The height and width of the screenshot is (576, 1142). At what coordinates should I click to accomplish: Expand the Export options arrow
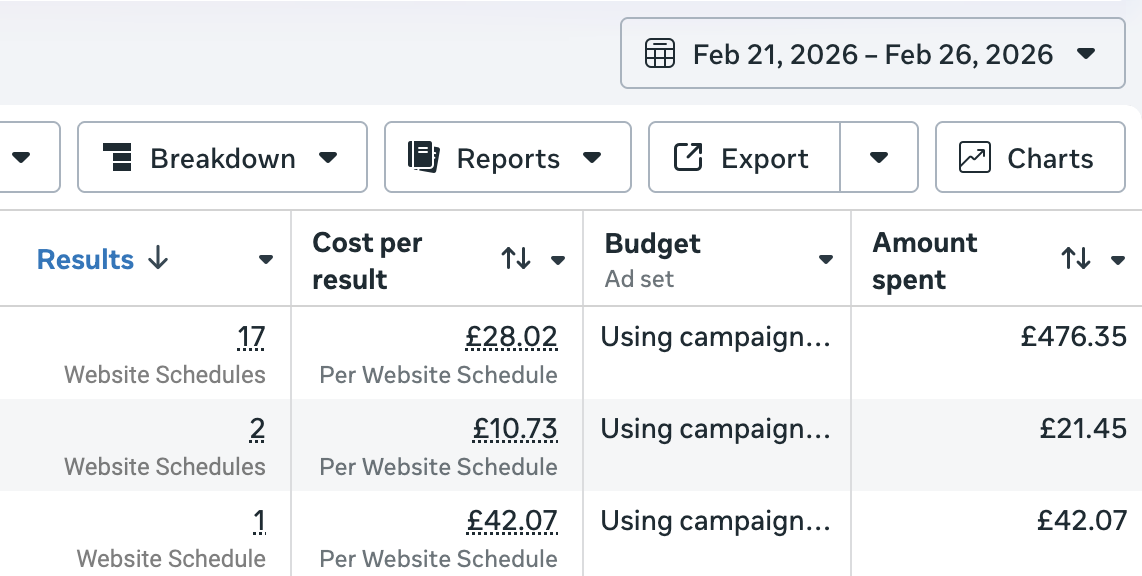click(x=879, y=157)
